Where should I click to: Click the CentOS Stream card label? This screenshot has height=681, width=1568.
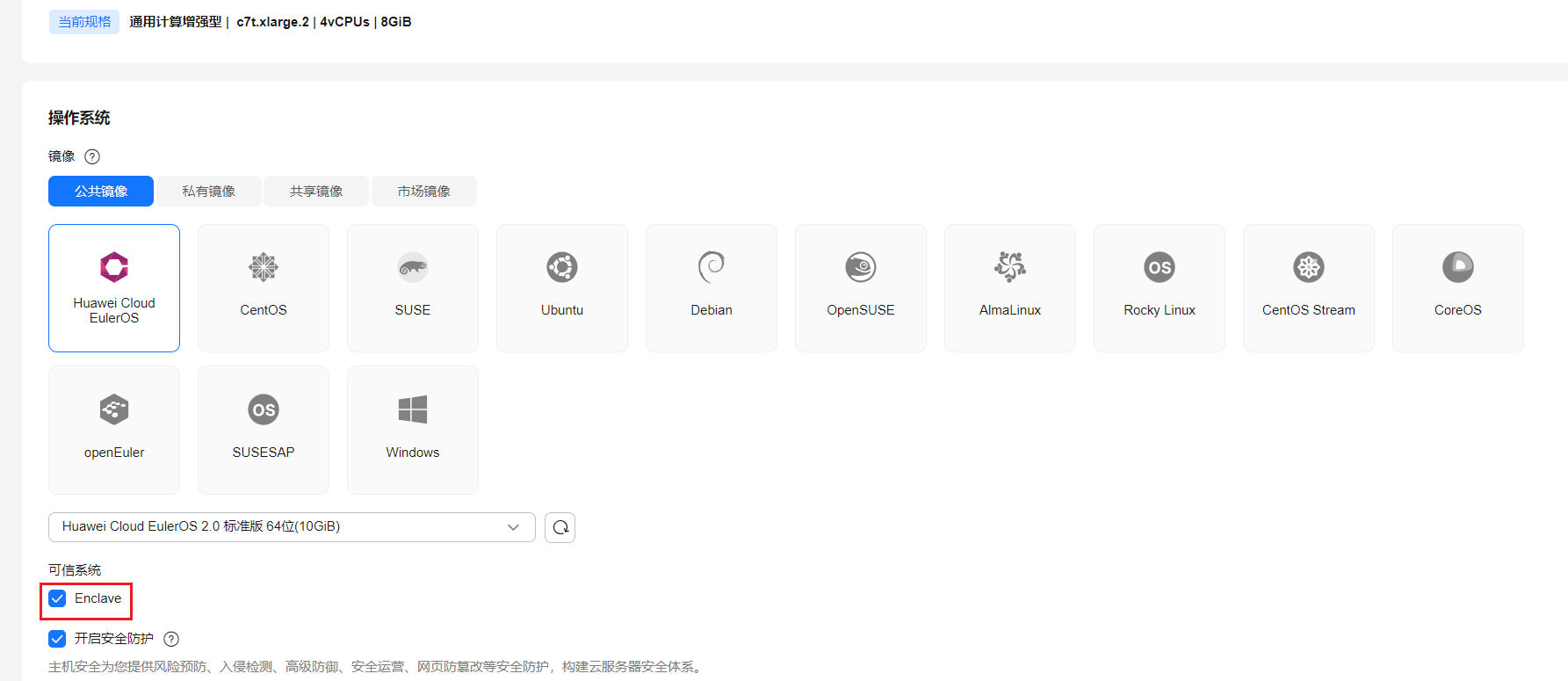[x=1309, y=310]
